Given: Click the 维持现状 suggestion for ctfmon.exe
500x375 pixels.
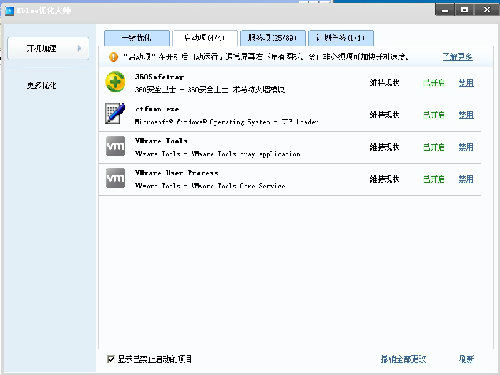Looking at the screenshot, I should click(x=384, y=115).
